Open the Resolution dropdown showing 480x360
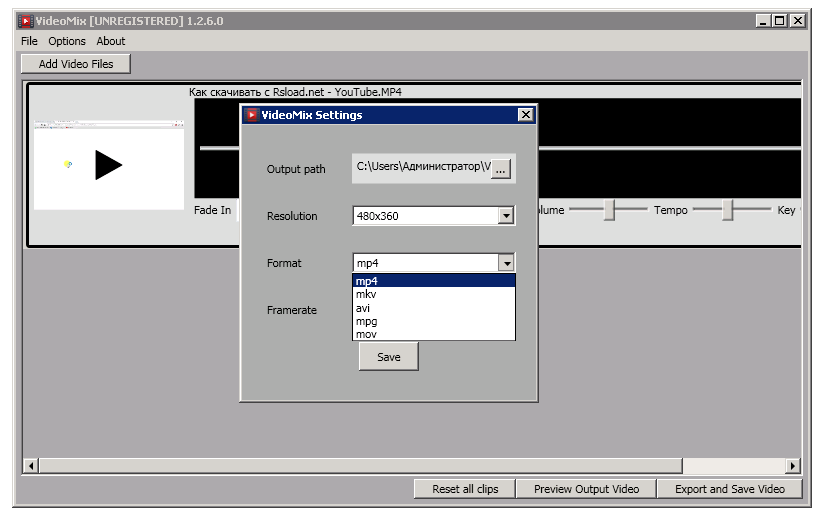 434,216
